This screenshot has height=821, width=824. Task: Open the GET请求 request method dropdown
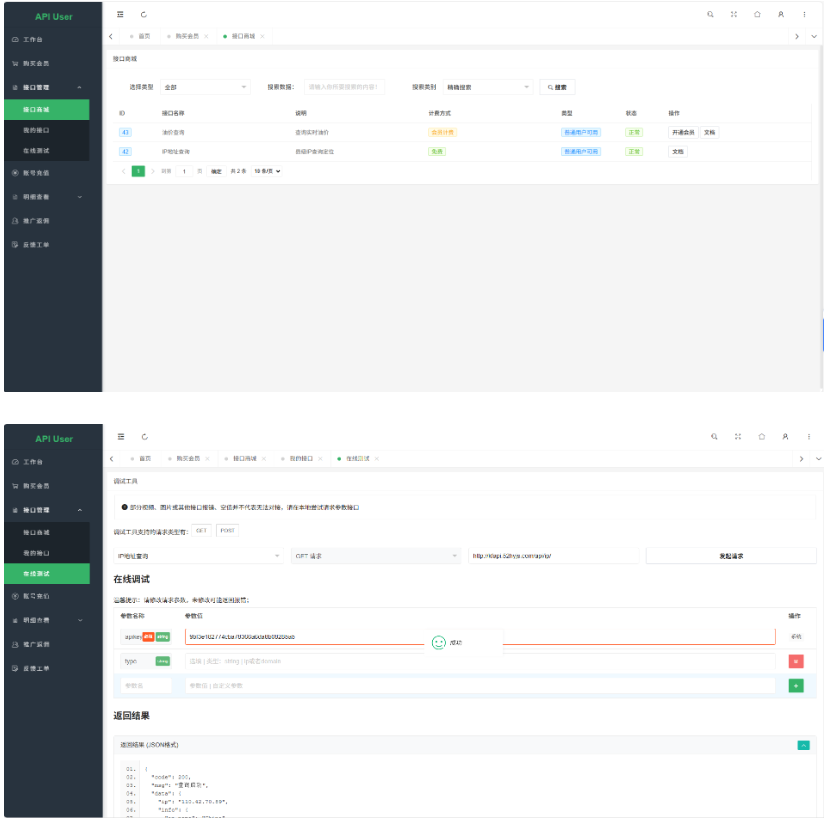[x=374, y=556]
